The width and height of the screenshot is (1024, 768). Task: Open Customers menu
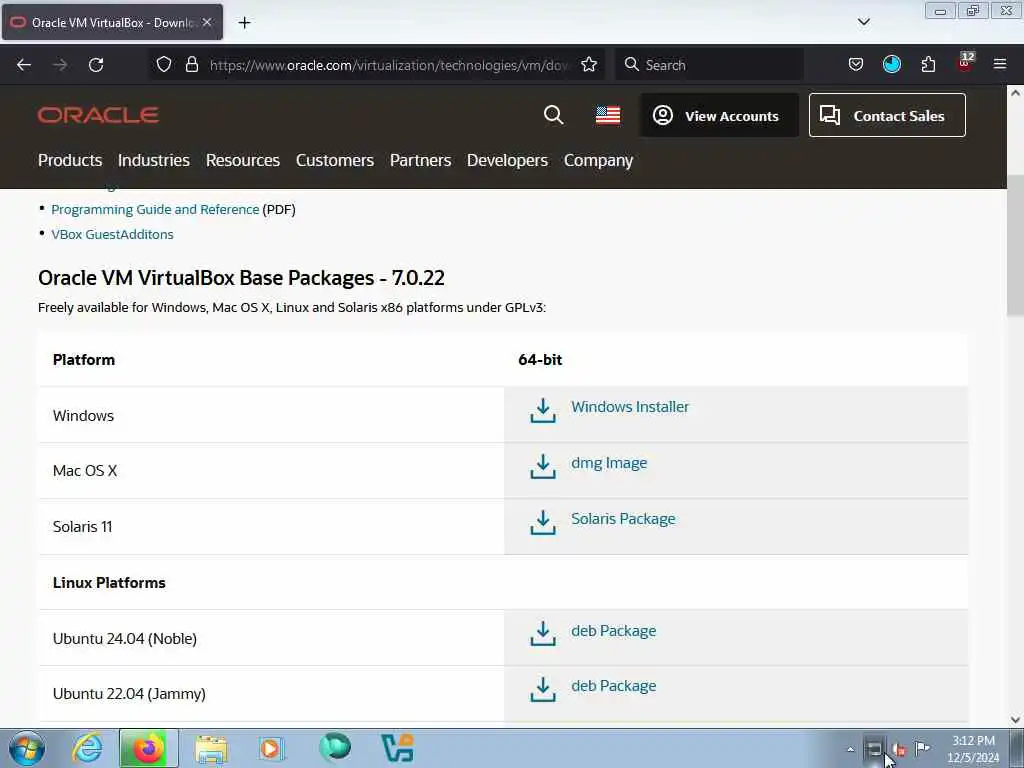coord(335,161)
